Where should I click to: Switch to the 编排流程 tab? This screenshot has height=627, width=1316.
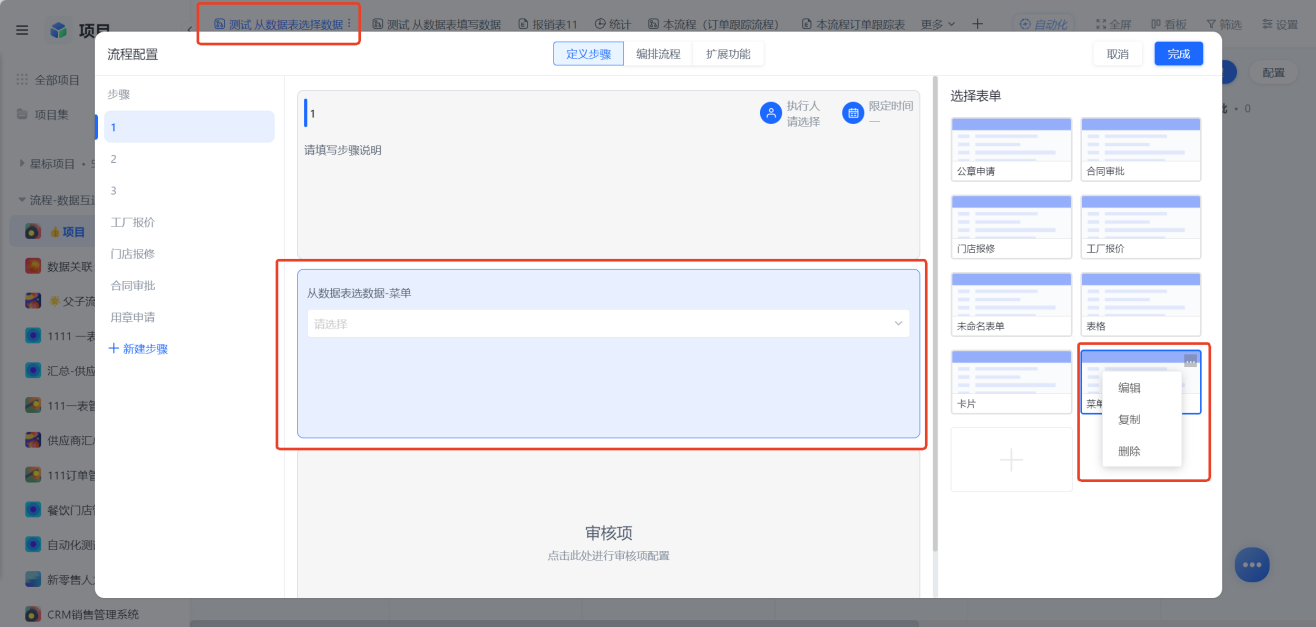coord(658,54)
